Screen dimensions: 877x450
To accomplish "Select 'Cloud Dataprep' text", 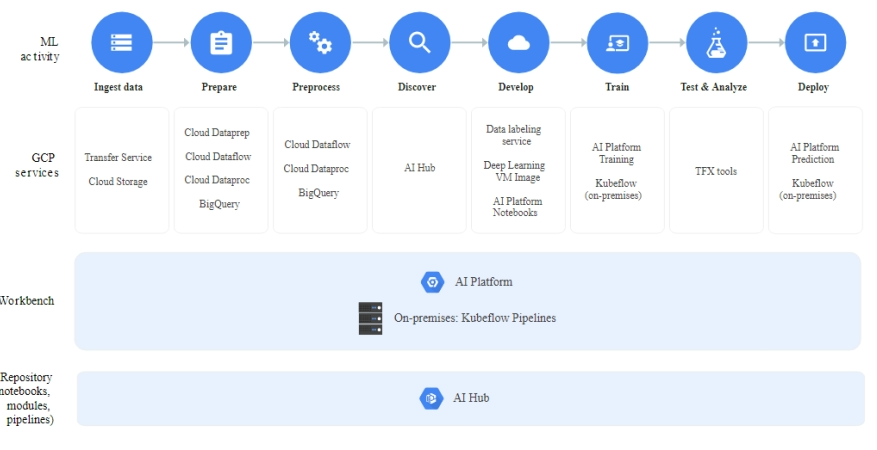I will 217,132.
